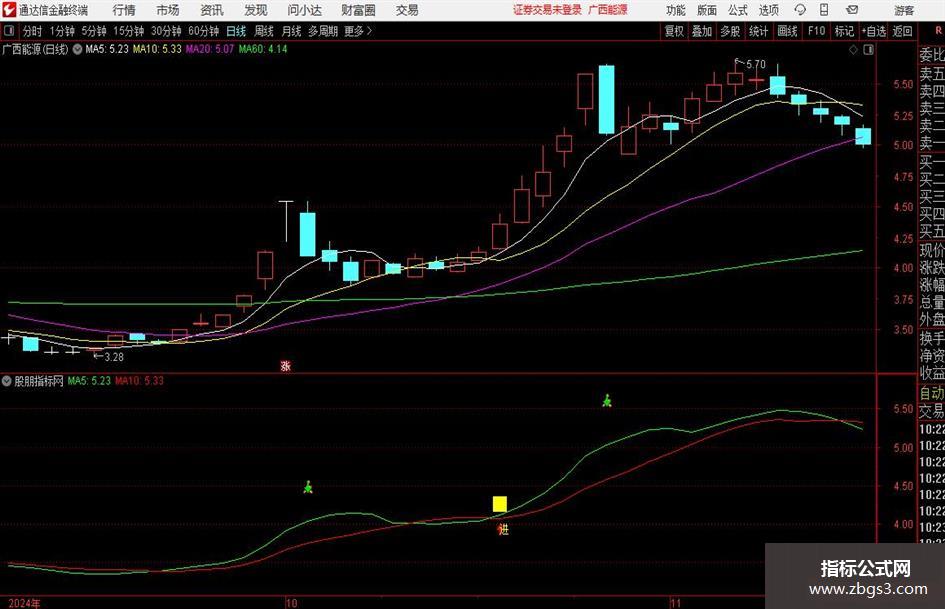
Task: Click the 进 entry signal marker
Action: 503,529
